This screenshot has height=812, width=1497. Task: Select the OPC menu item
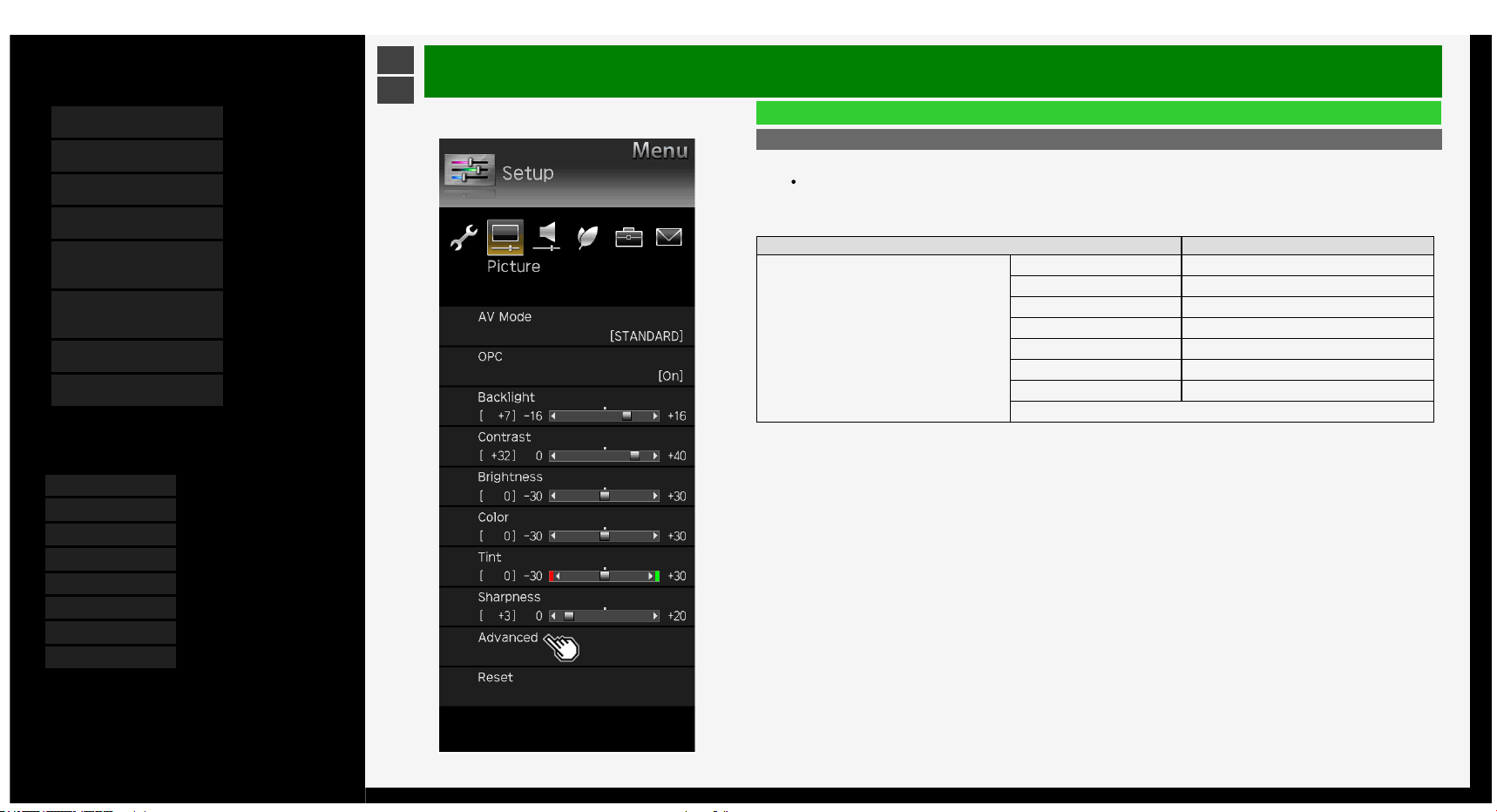(x=566, y=367)
